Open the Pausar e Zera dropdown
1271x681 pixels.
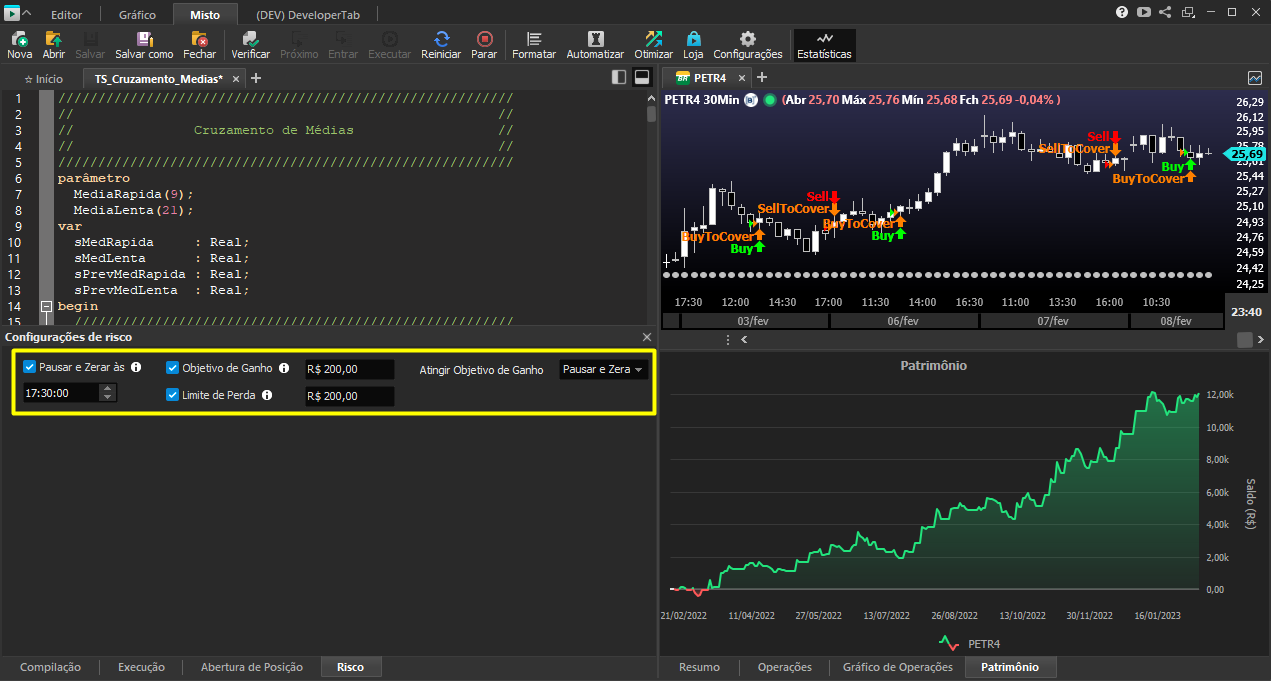pyautogui.click(x=603, y=369)
